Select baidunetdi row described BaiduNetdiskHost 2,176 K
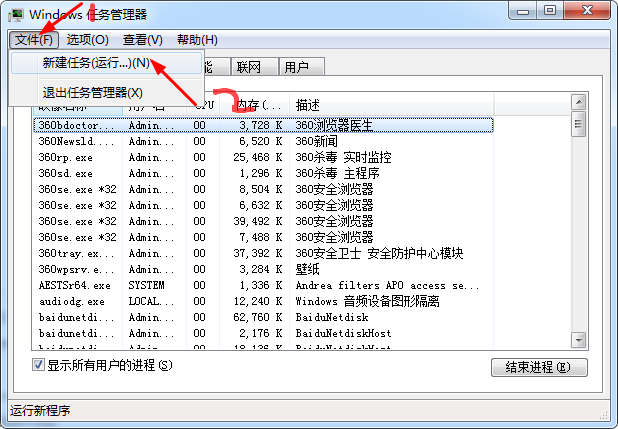 (x=263, y=333)
